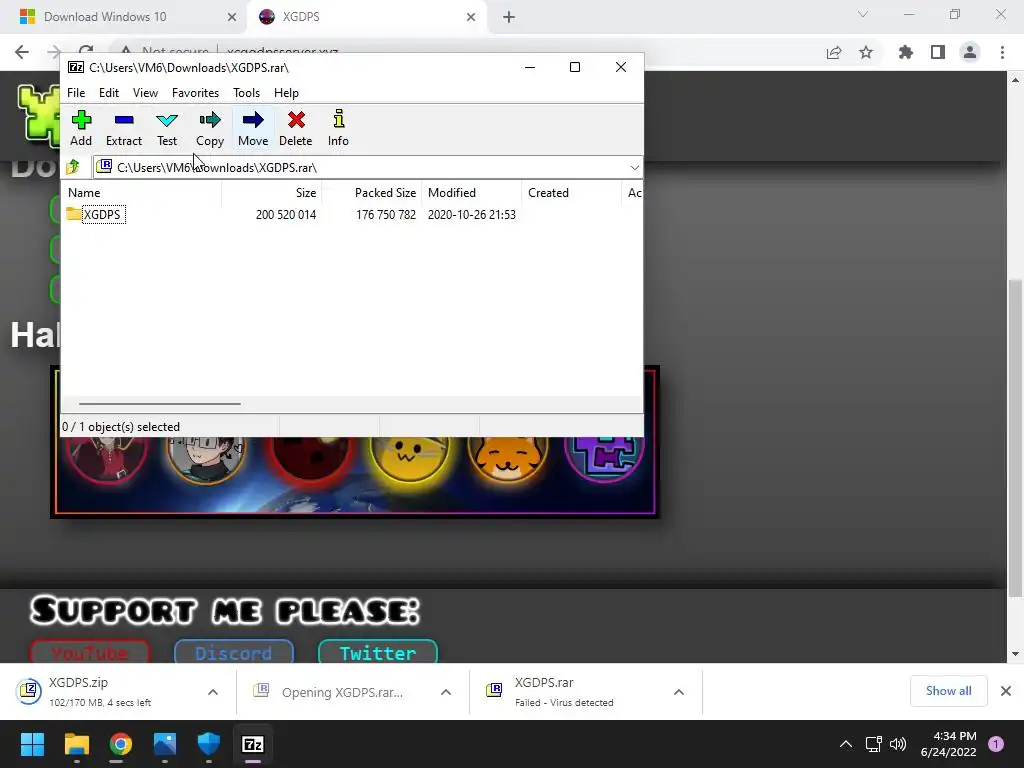This screenshot has width=1024, height=768.
Task: Toggle Chrome side panel
Action: [x=938, y=52]
